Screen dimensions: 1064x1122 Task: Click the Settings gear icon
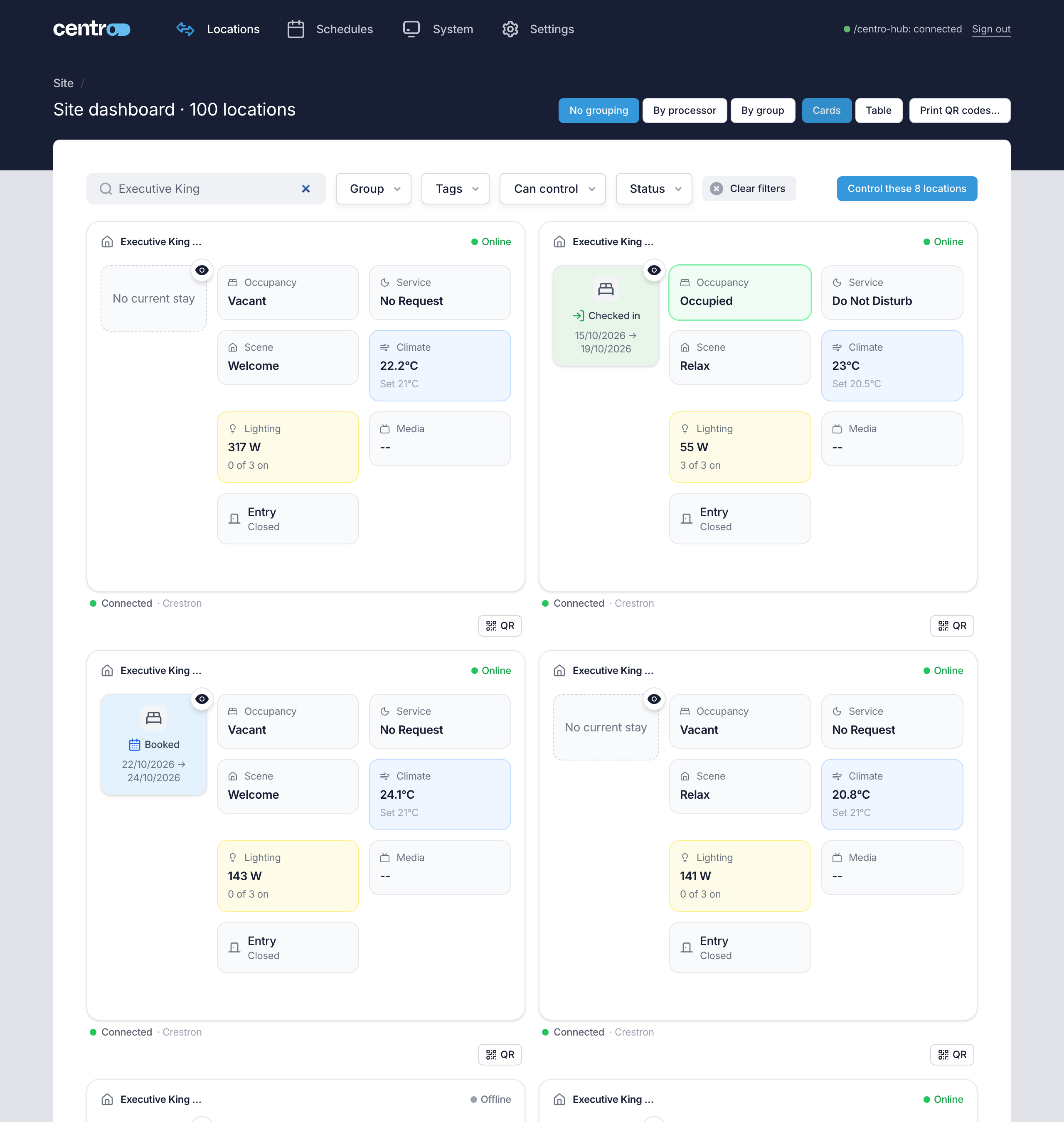510,29
